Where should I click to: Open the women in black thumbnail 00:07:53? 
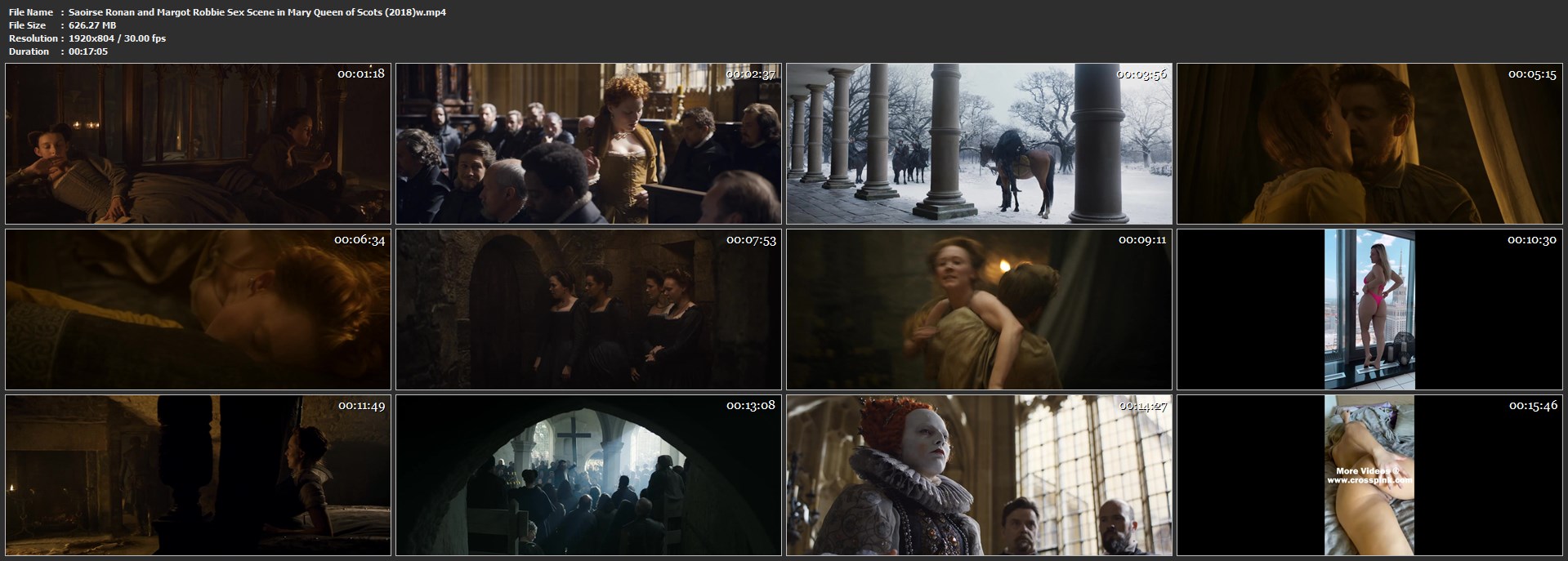(589, 309)
